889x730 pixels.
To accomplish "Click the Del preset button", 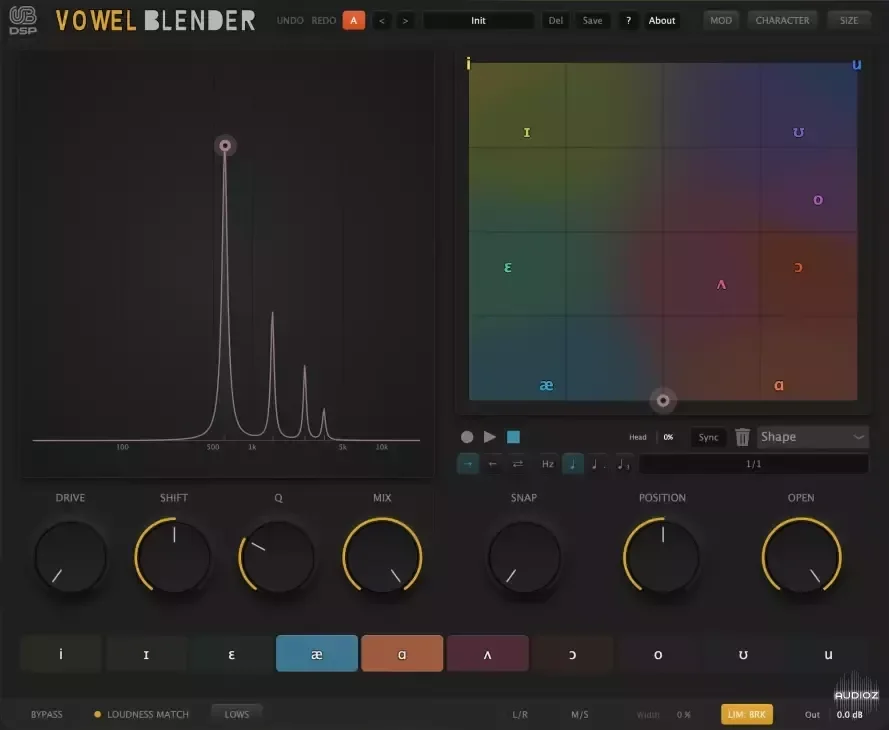I will pos(556,20).
